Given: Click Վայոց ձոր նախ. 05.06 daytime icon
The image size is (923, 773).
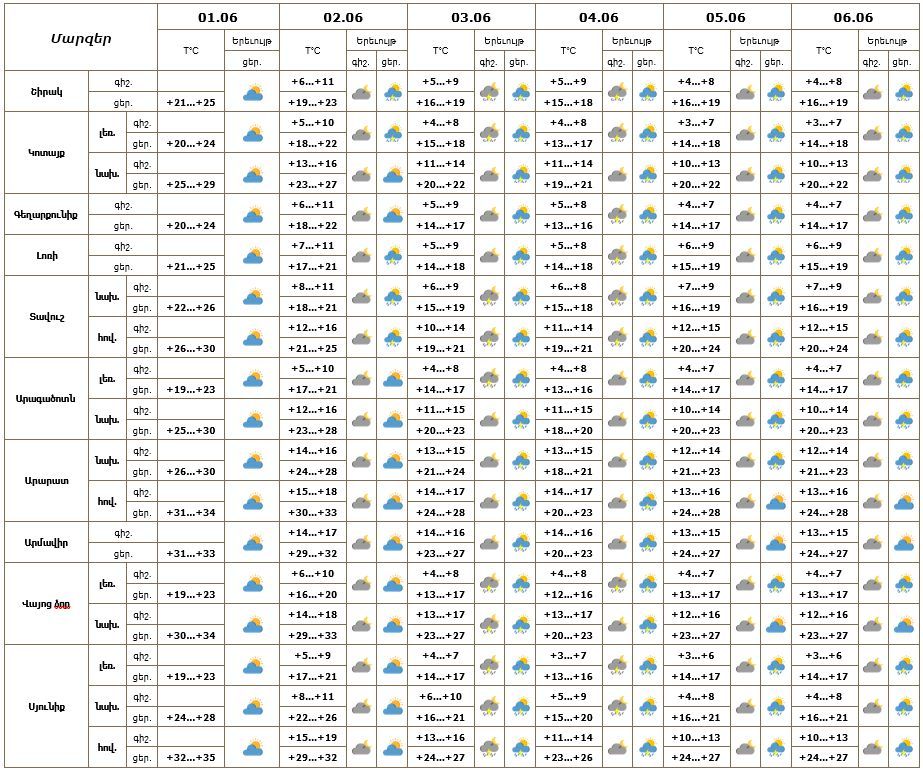Looking at the screenshot, I should coord(776,625).
